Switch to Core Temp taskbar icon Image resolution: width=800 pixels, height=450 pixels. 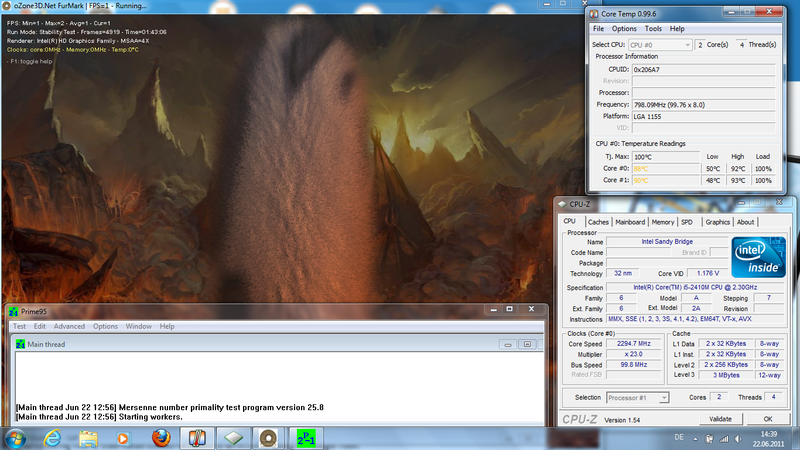pos(197,438)
